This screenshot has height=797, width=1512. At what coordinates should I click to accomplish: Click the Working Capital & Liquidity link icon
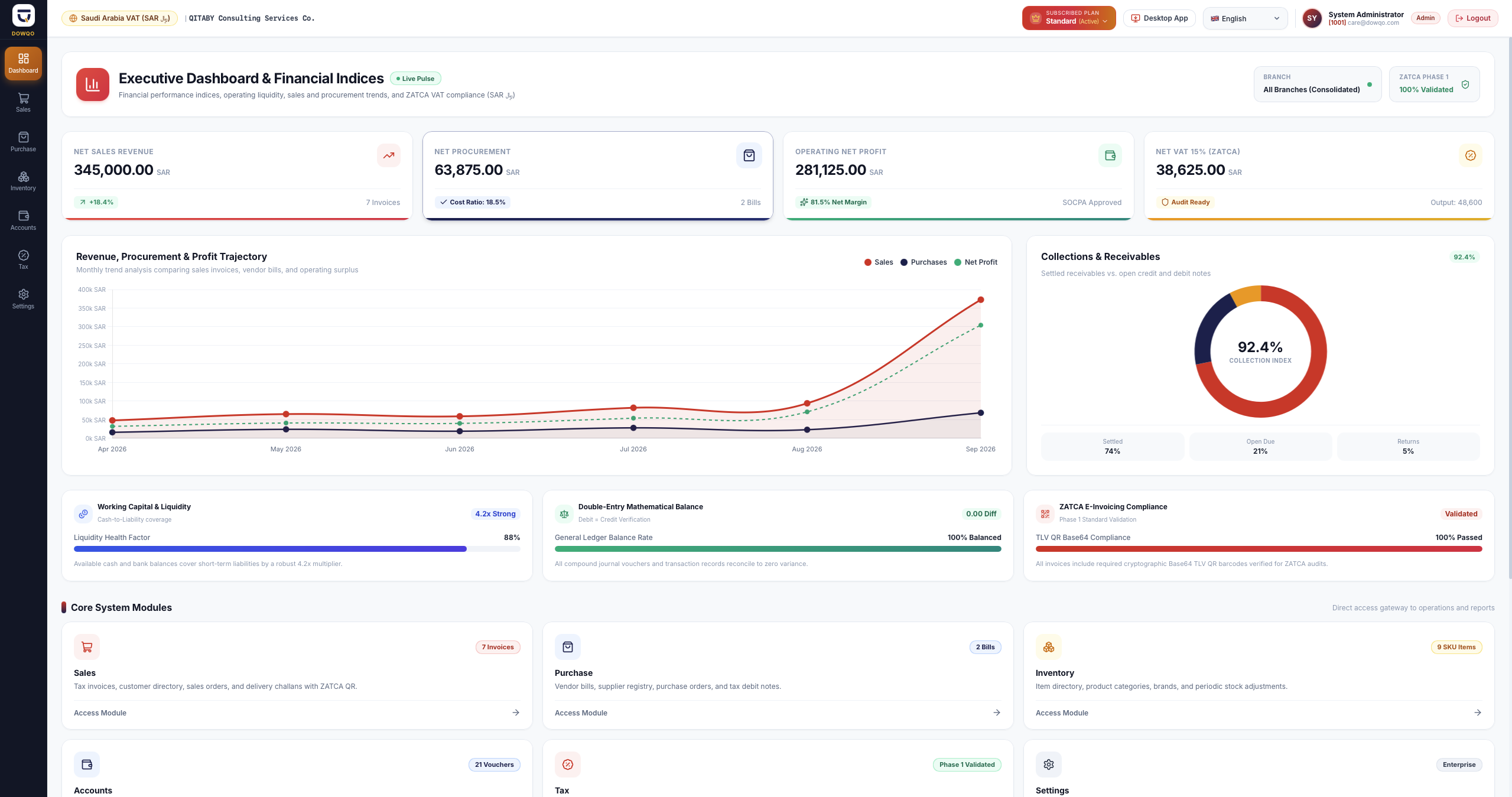(83, 514)
